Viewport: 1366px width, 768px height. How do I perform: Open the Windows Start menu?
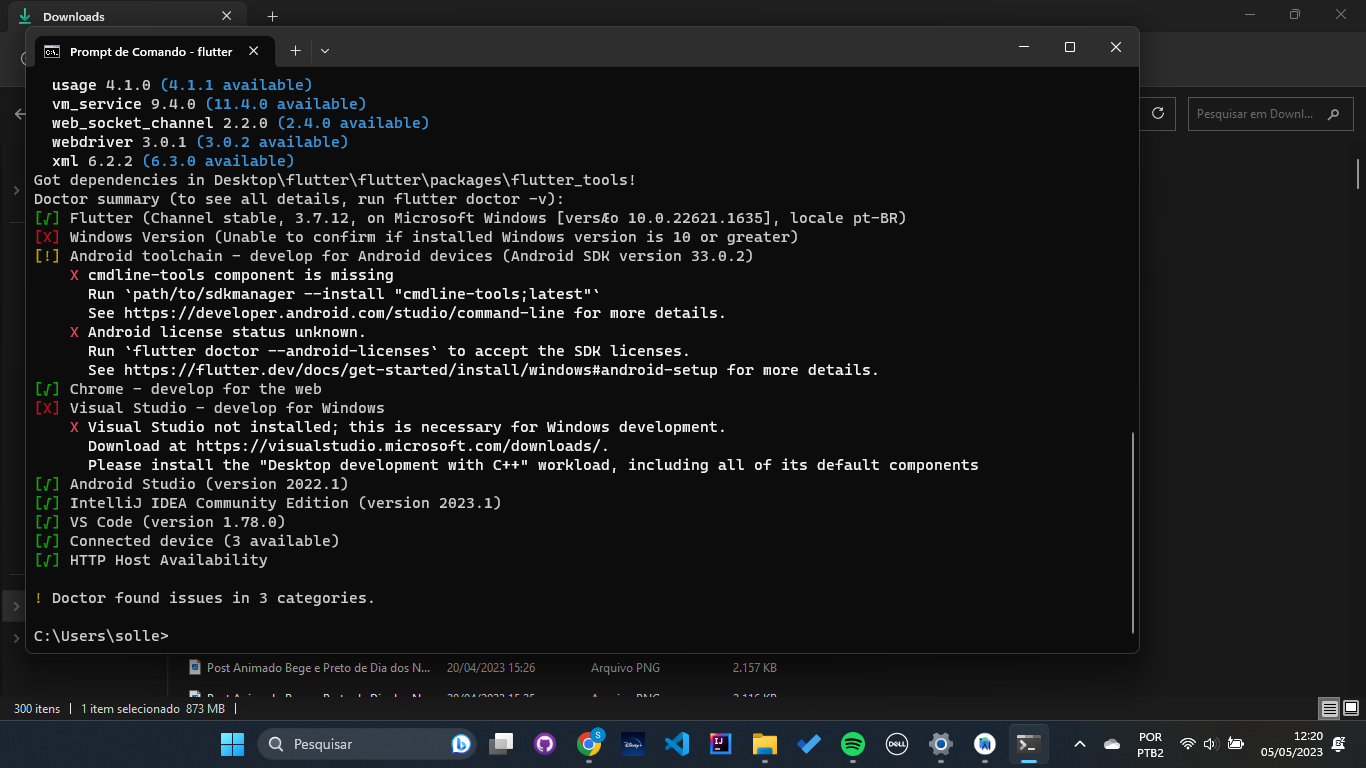point(232,744)
